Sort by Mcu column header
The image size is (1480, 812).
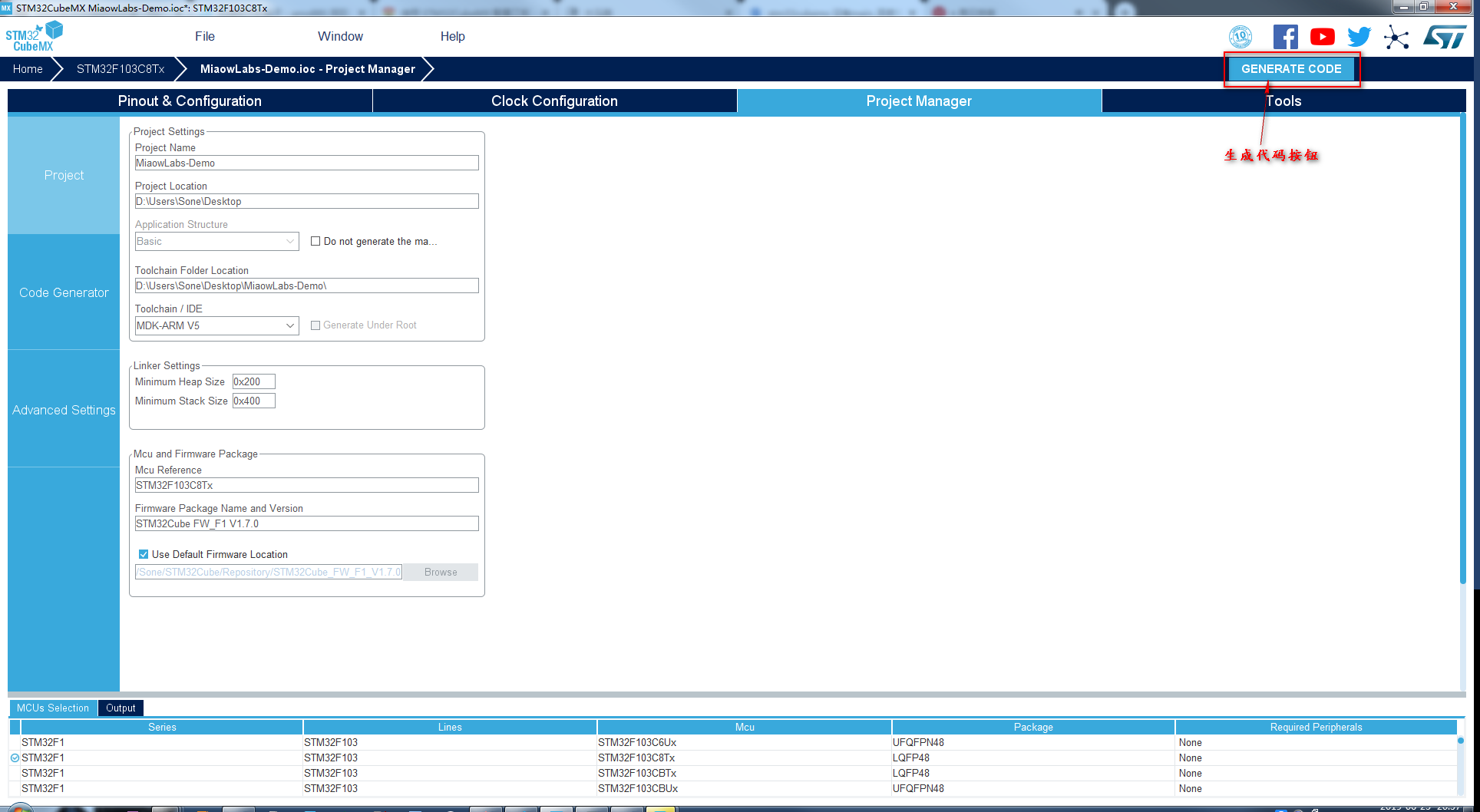(x=745, y=727)
